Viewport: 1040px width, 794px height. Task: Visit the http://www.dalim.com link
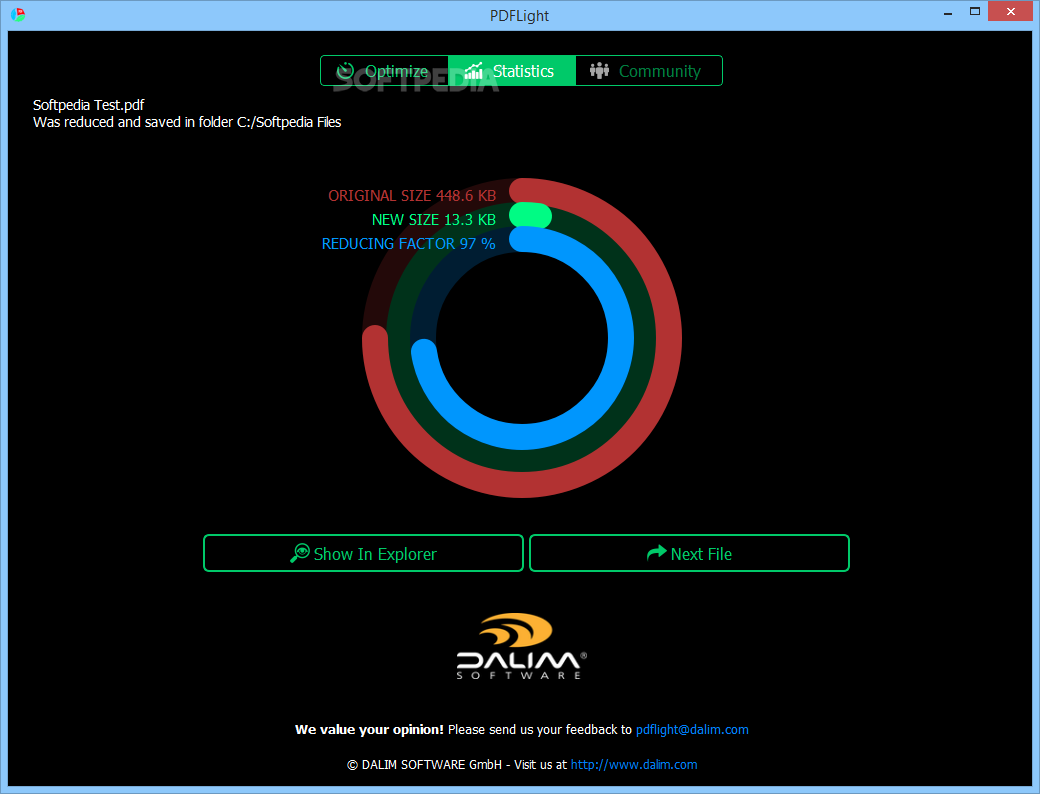tap(634, 765)
